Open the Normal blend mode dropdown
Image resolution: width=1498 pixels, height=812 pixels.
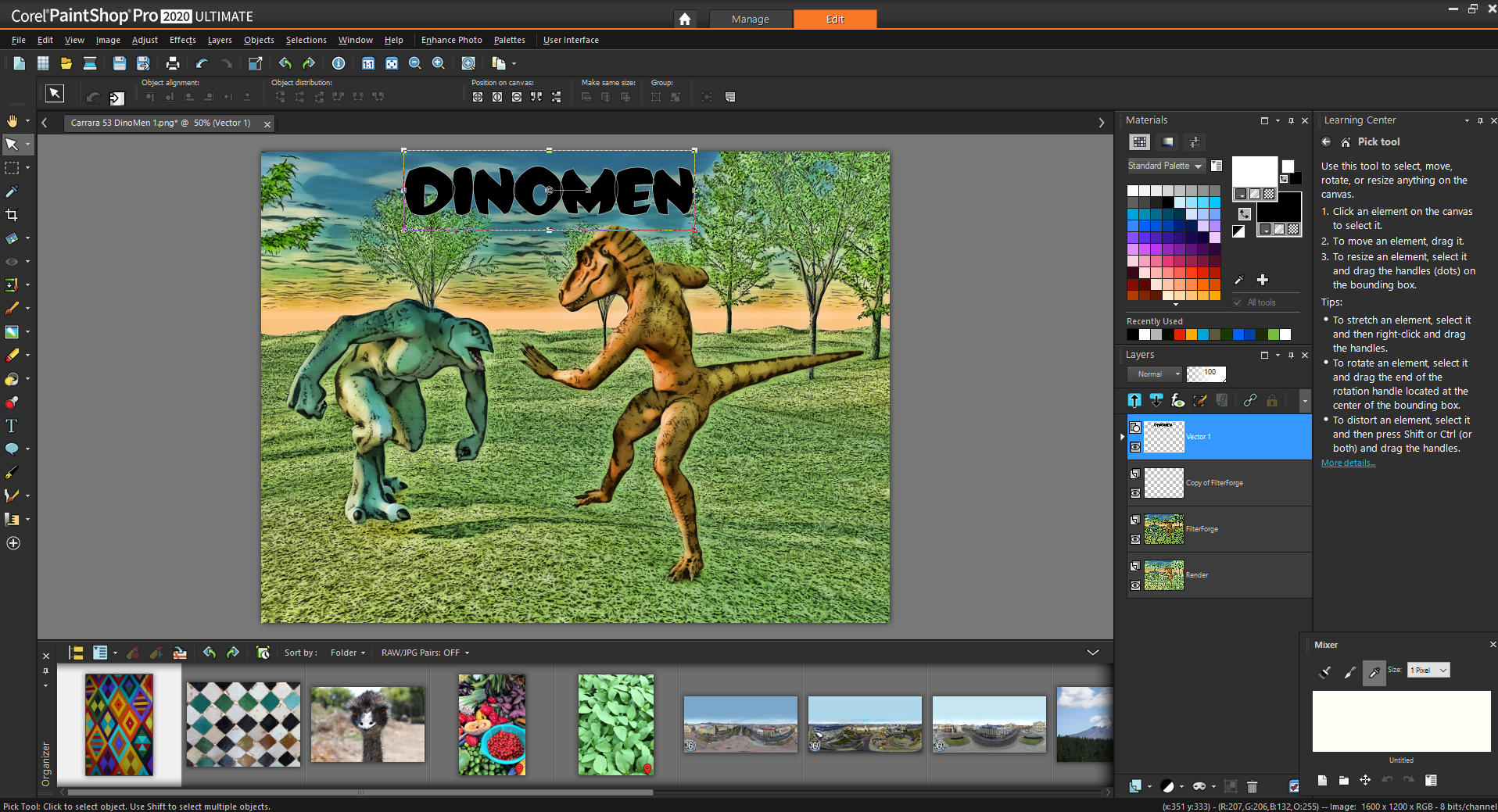tap(1155, 374)
